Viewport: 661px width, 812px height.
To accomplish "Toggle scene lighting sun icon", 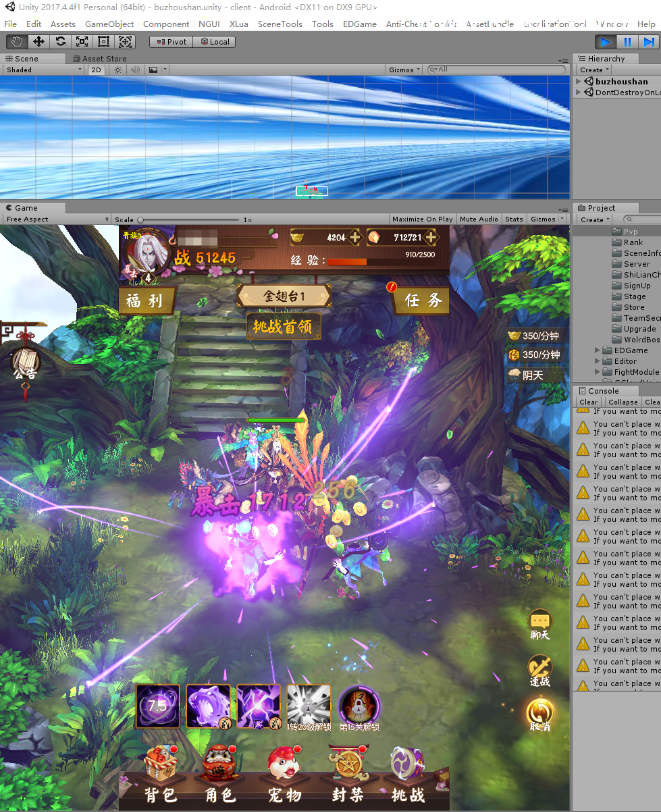I will (x=118, y=69).
